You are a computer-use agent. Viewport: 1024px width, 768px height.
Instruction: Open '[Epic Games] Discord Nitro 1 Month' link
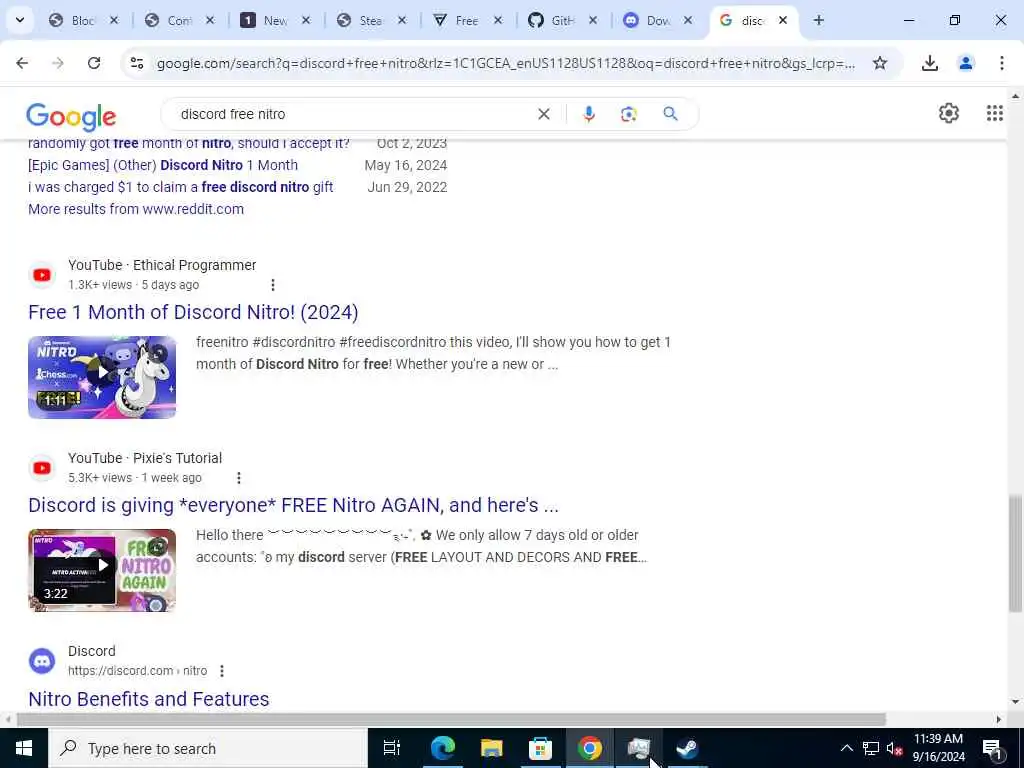click(x=163, y=165)
